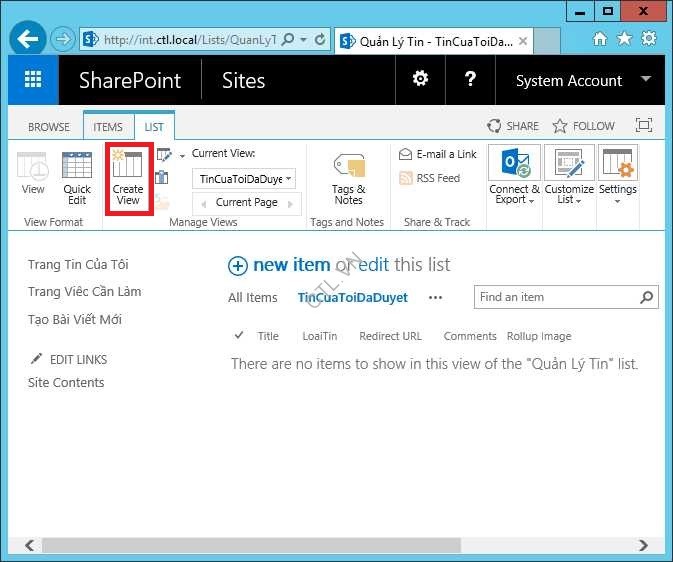Open the System Account dropdown menu
Viewport: 673px width, 562px height.
(582, 81)
